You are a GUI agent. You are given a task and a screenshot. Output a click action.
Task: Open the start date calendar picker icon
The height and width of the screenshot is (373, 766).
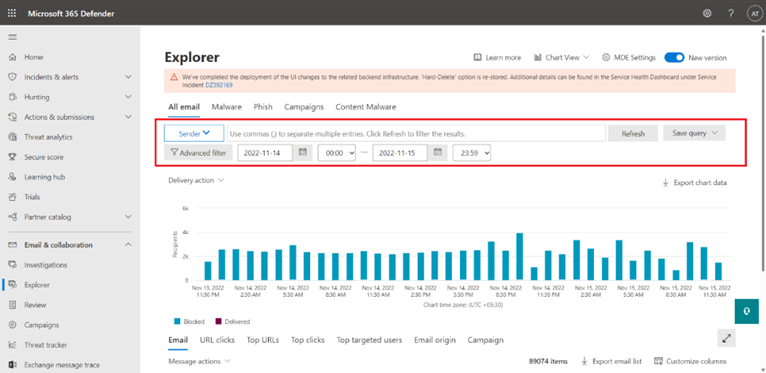[303, 153]
